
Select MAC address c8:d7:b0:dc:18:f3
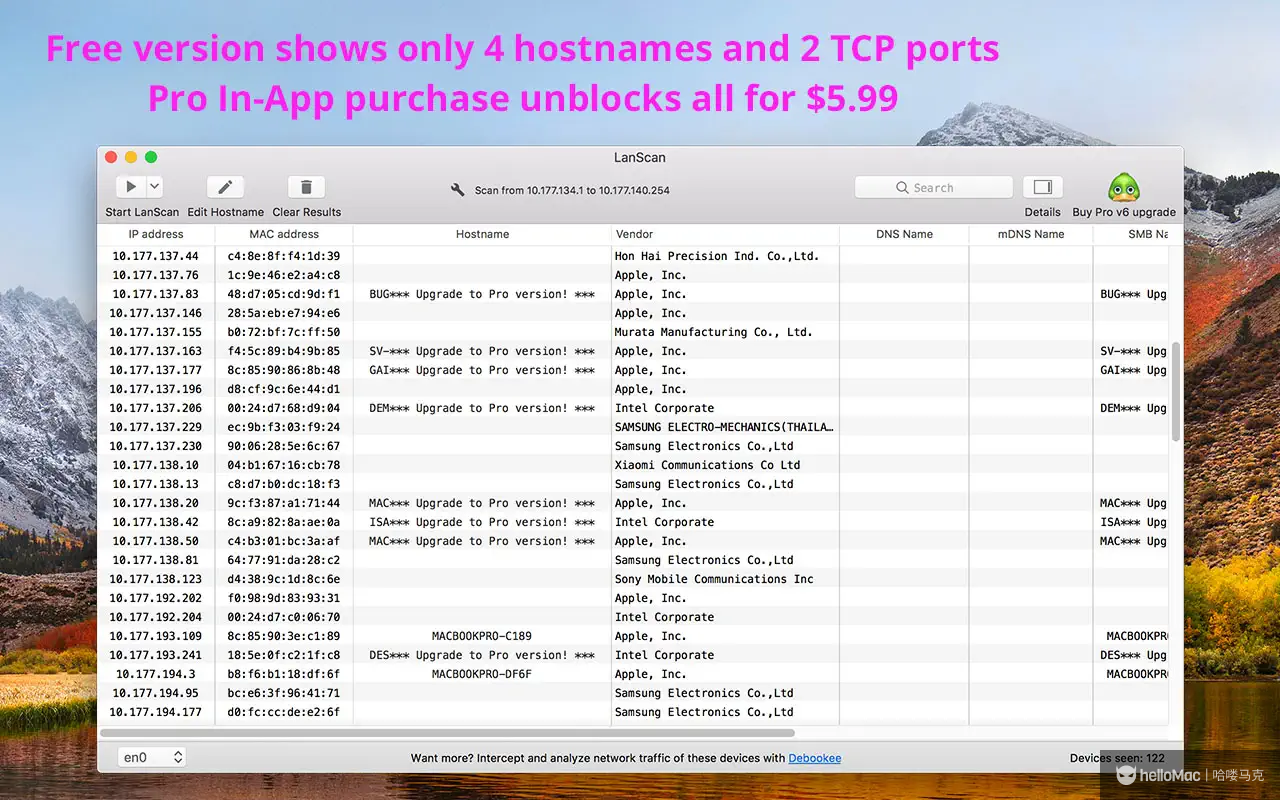284,484
